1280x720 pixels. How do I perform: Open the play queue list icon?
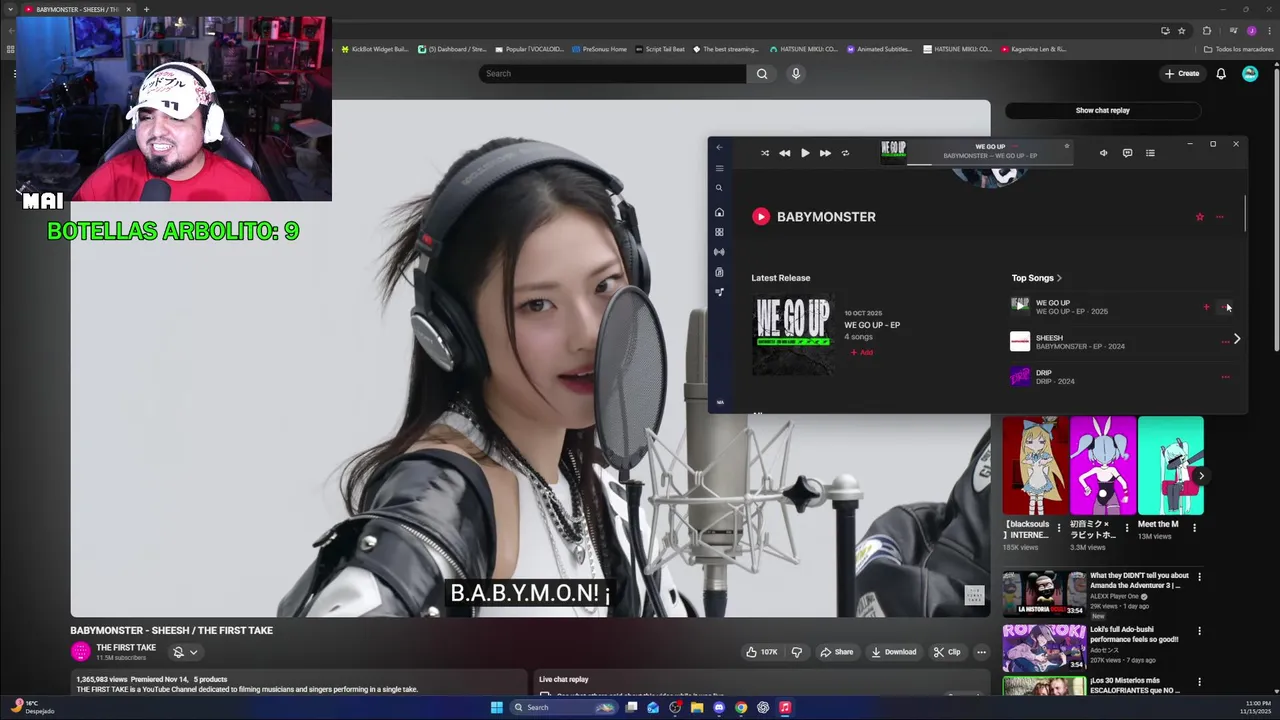click(x=1150, y=153)
